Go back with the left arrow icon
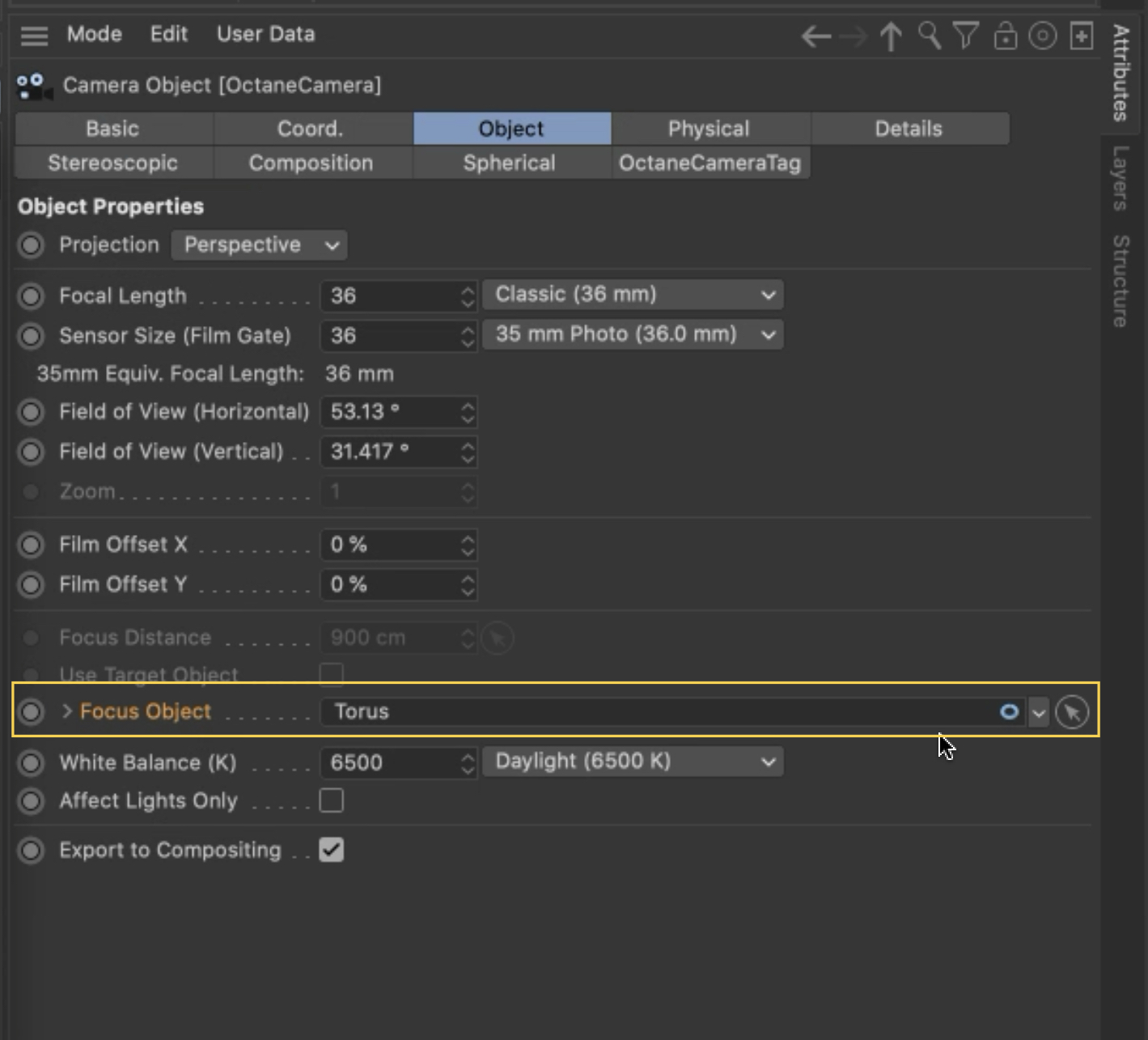 point(815,36)
